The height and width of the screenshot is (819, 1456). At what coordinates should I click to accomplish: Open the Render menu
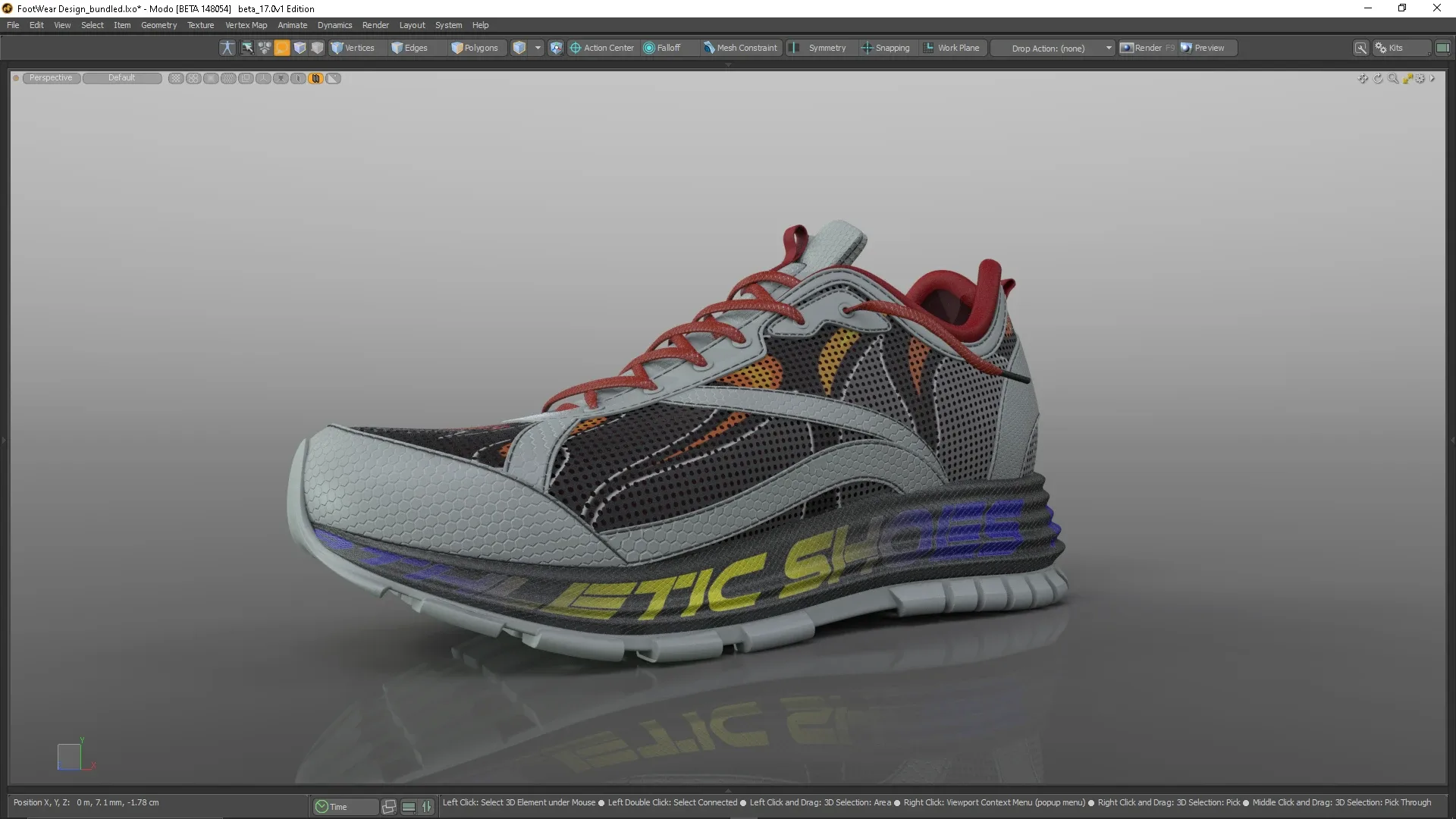[x=375, y=25]
